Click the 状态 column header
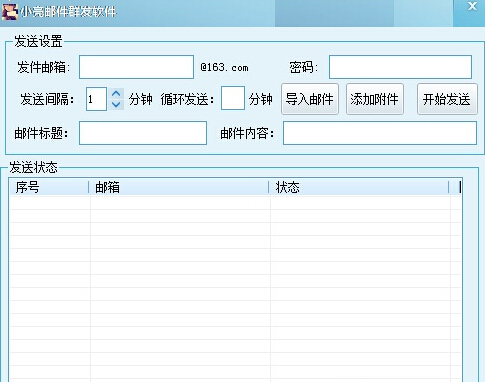485x382 pixels. click(x=359, y=187)
